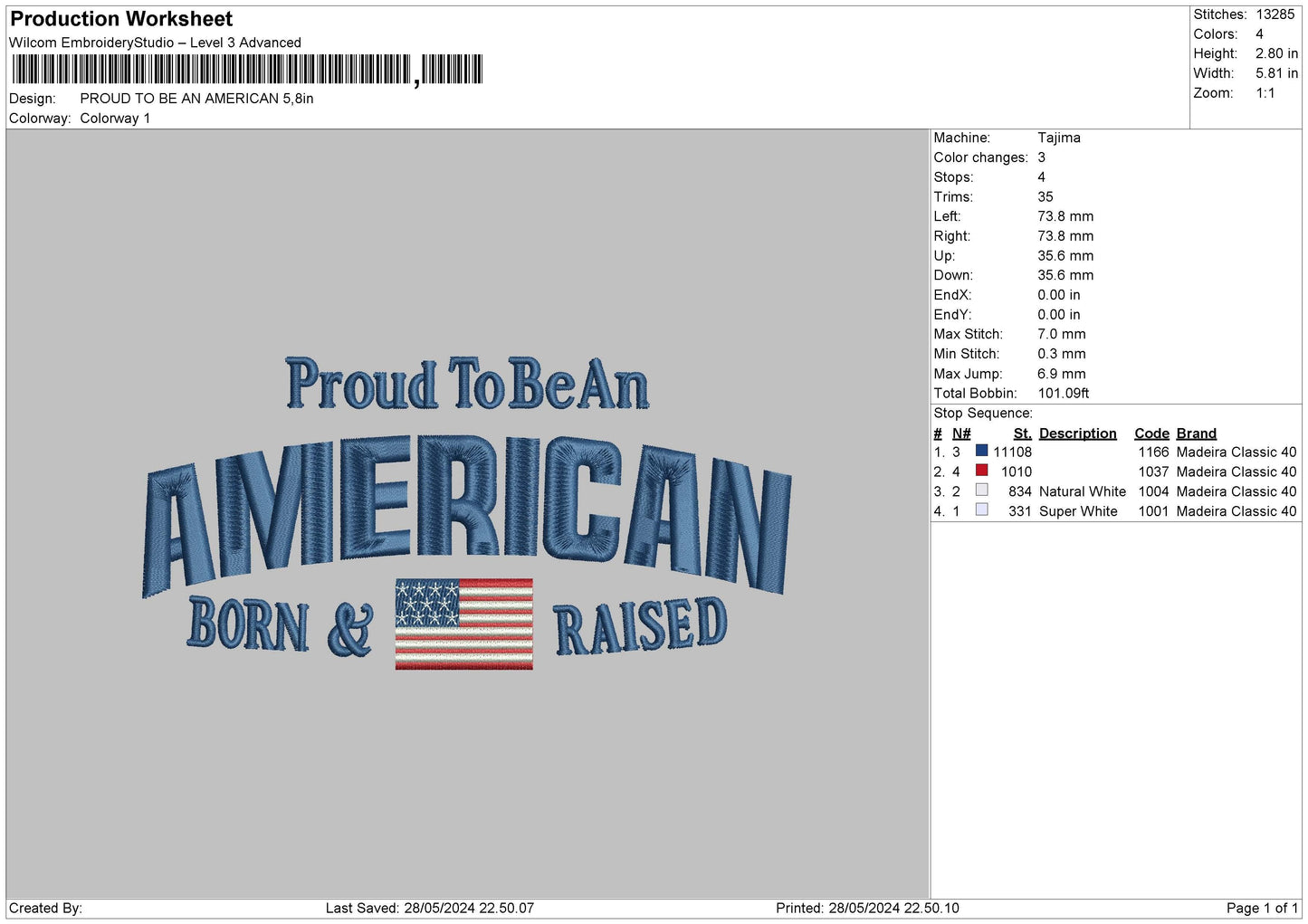Click thread code 1001
This screenshot has height=924, width=1308.
pos(1153,511)
